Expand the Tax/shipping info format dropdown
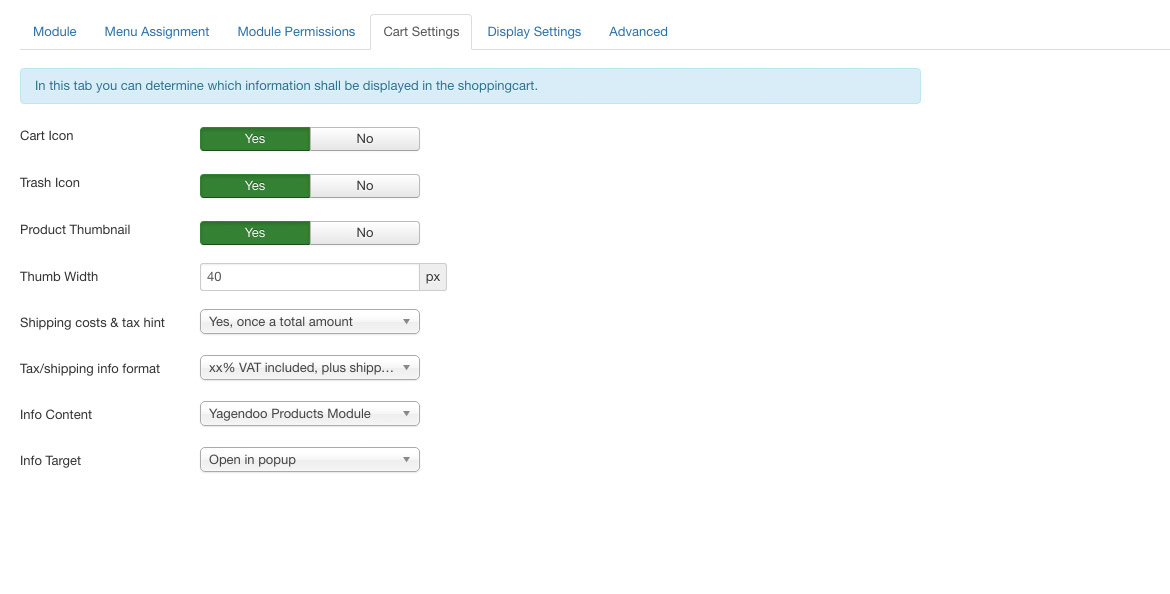The width and height of the screenshot is (1170, 594). [x=310, y=368]
